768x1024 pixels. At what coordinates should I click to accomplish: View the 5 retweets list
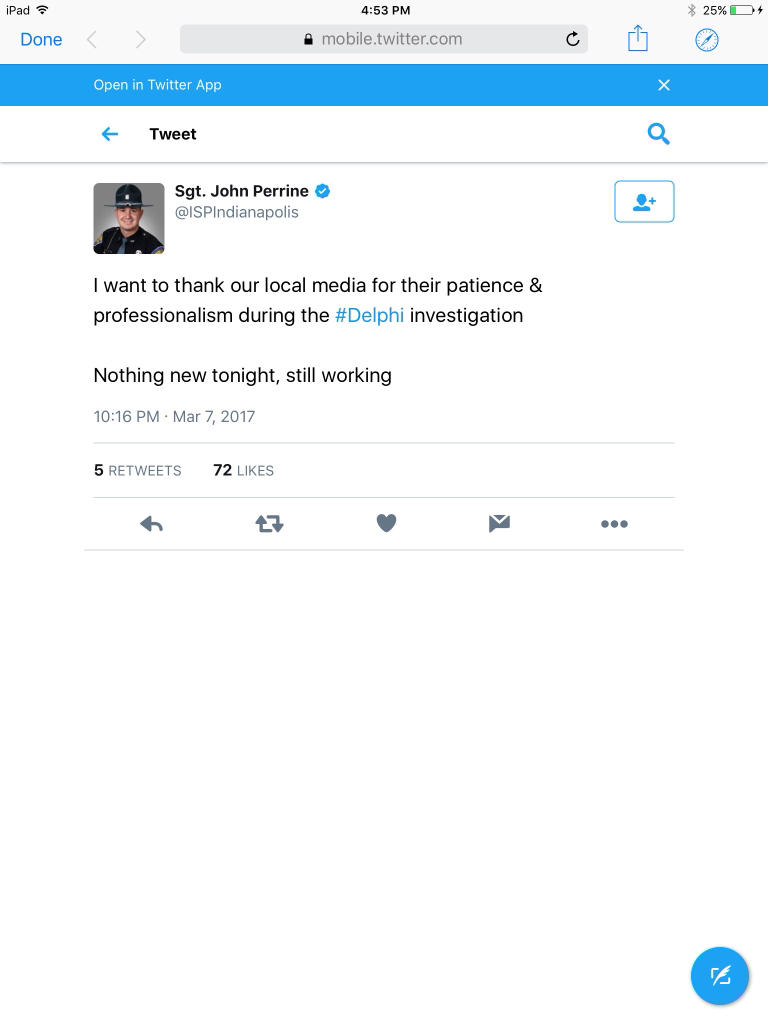pos(138,470)
